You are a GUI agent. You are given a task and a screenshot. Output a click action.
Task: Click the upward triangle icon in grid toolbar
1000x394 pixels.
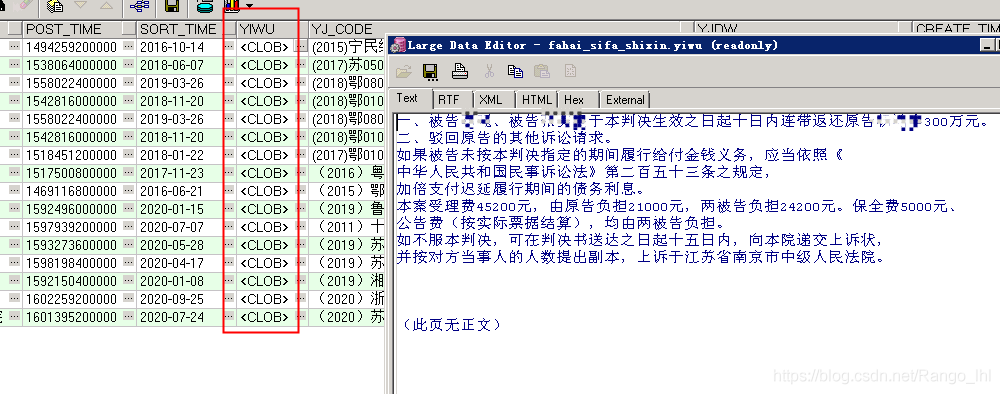click(x=106, y=6)
